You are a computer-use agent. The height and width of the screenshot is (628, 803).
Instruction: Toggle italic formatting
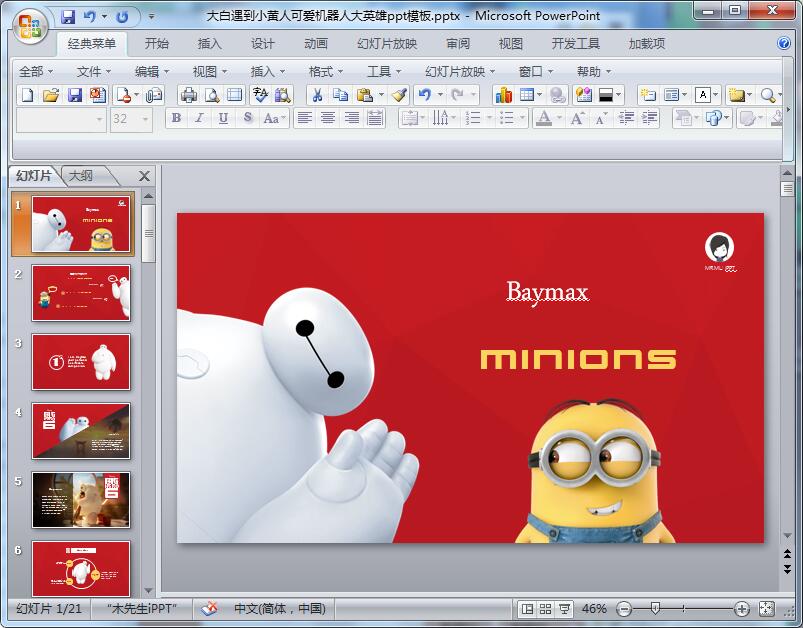(x=199, y=119)
